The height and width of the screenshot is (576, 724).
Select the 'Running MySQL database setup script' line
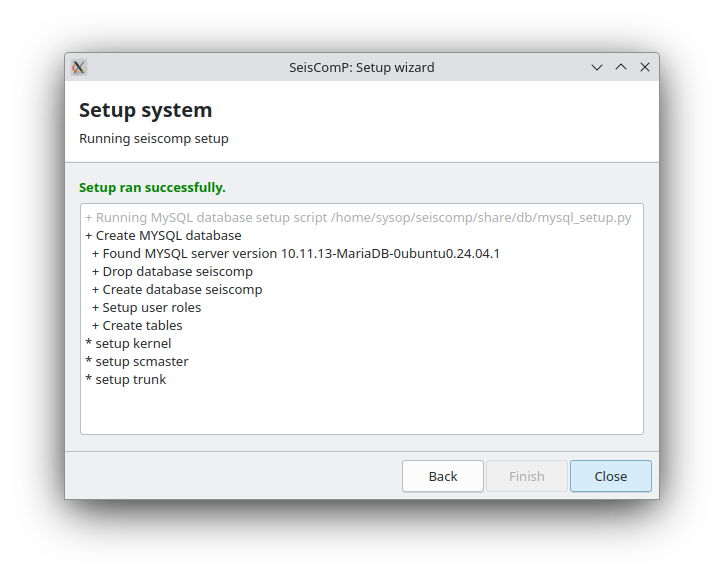tap(358, 218)
